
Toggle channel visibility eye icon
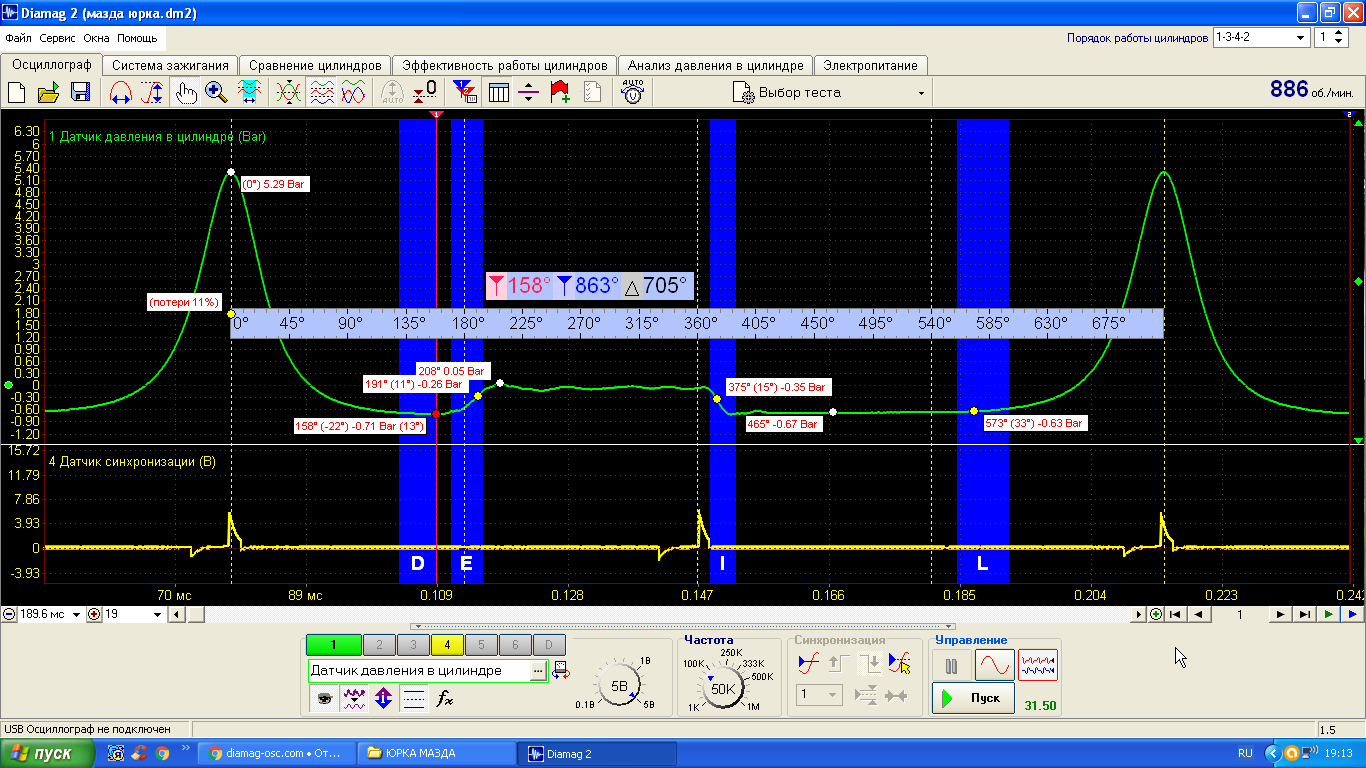[x=324, y=699]
